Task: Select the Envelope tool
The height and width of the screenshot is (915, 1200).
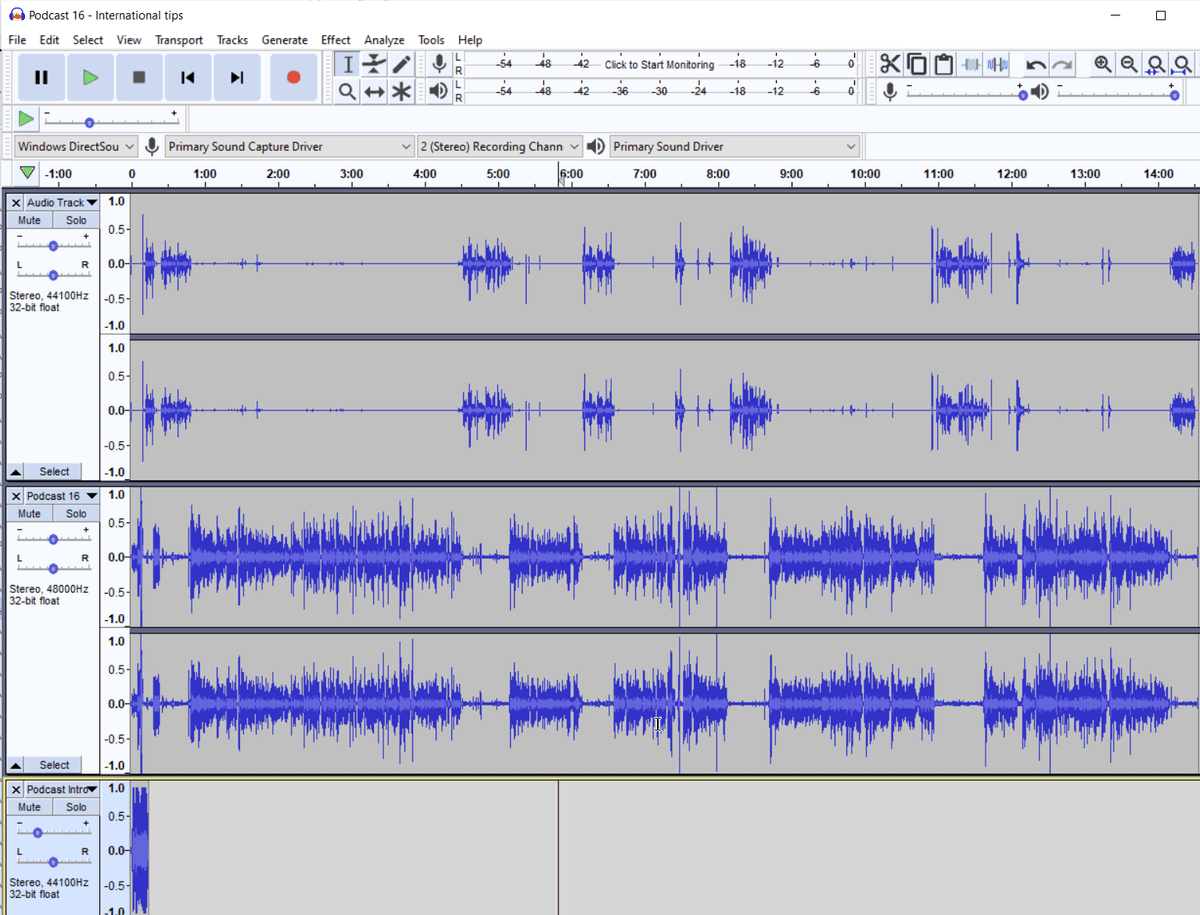Action: 374,65
